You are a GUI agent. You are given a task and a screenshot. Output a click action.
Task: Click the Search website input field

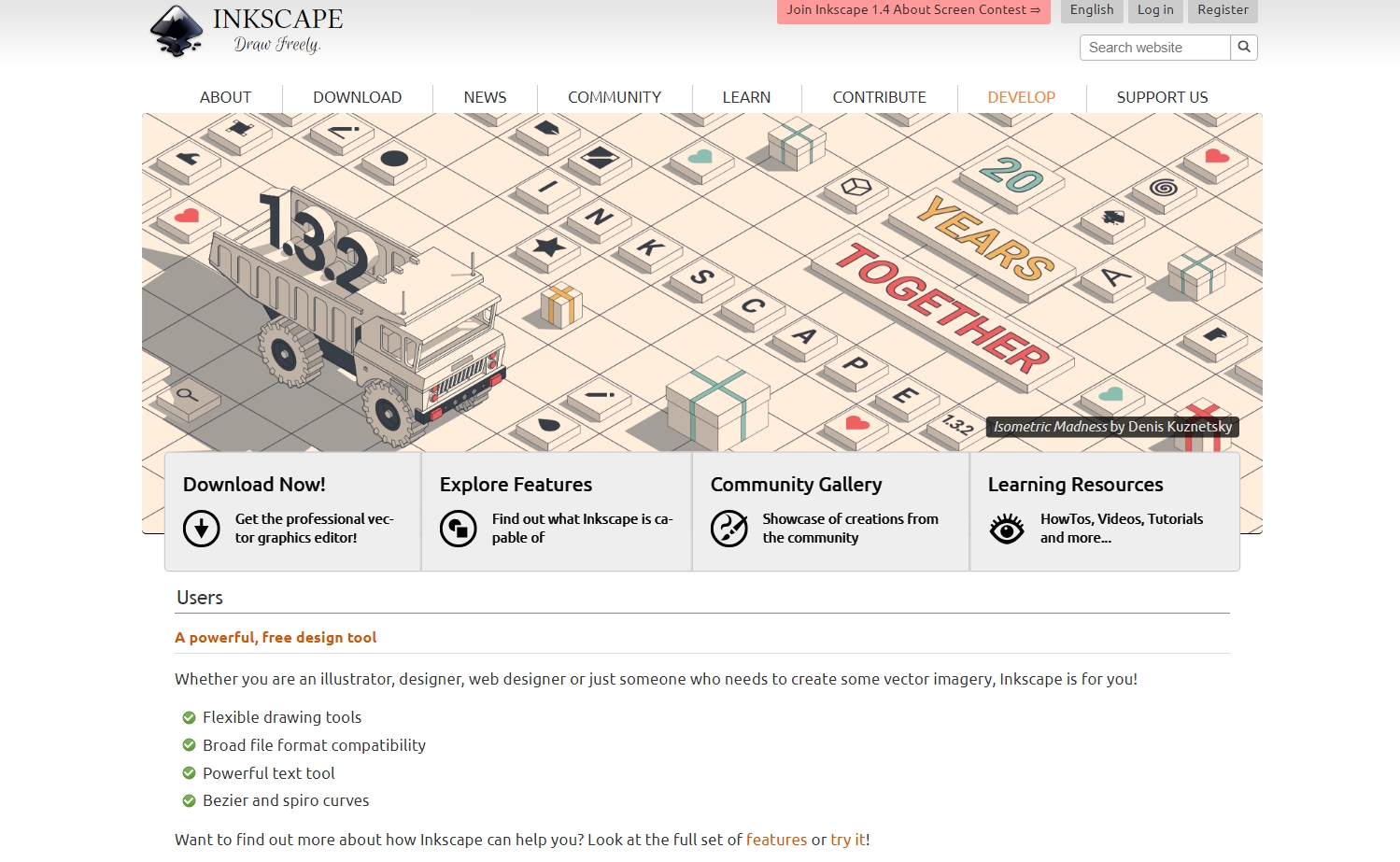coord(1153,47)
